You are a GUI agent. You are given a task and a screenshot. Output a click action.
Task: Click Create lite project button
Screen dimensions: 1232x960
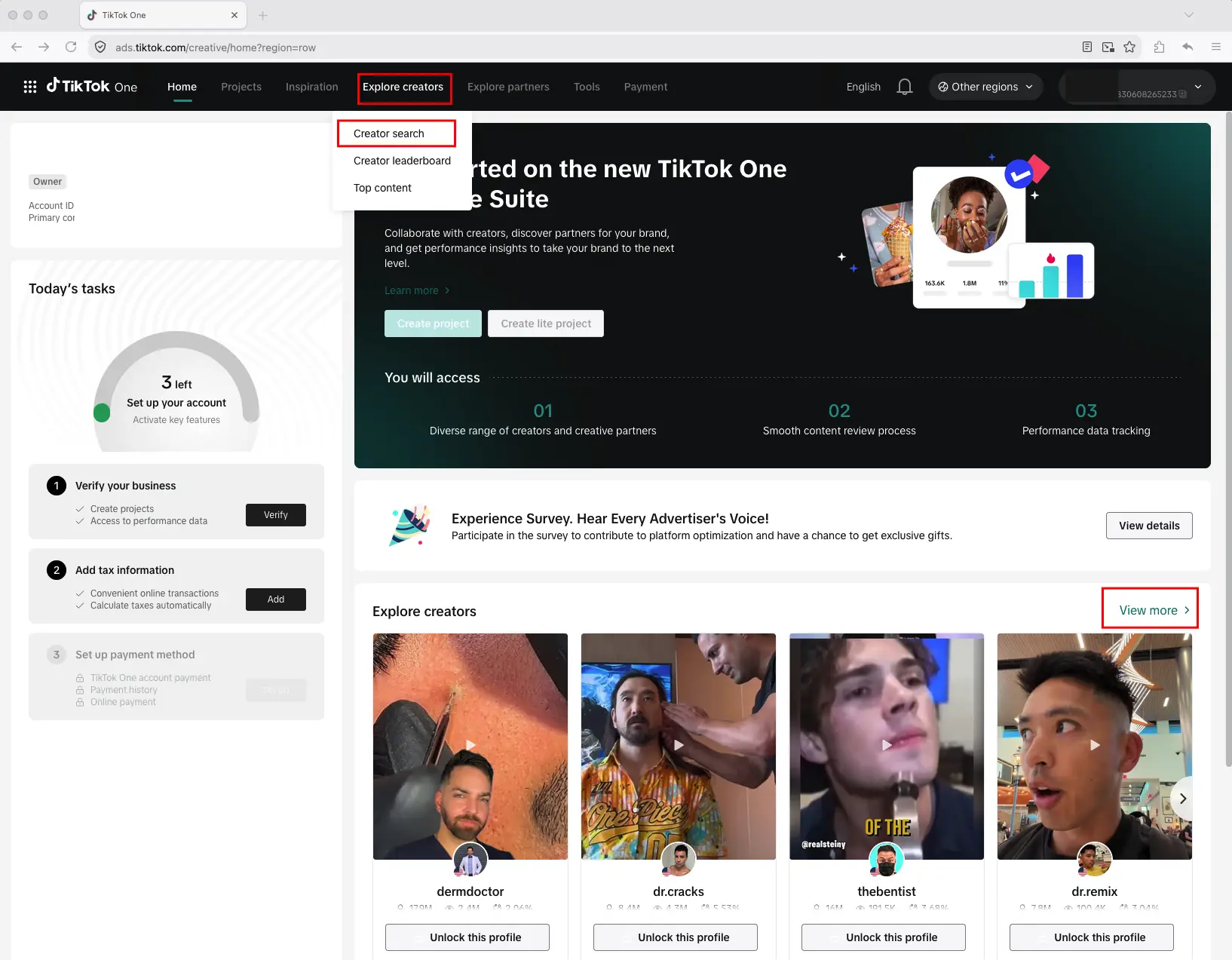point(546,324)
